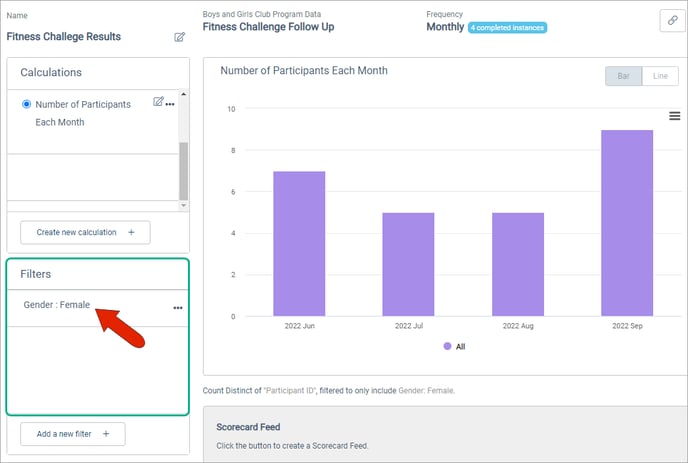Switch chart view to Line
This screenshot has height=463, width=688.
[659, 76]
